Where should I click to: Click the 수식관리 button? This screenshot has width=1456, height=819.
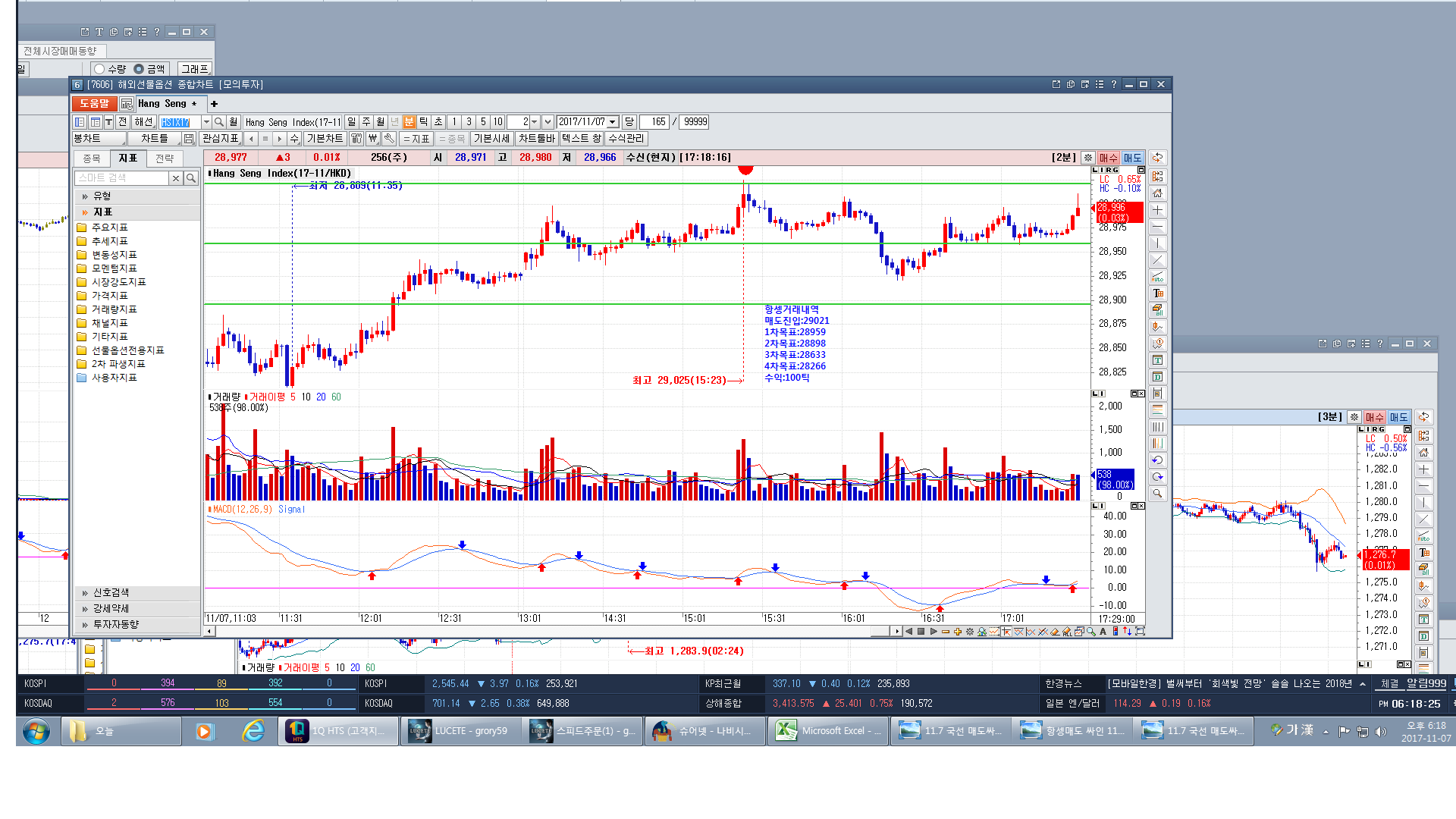pyautogui.click(x=626, y=139)
